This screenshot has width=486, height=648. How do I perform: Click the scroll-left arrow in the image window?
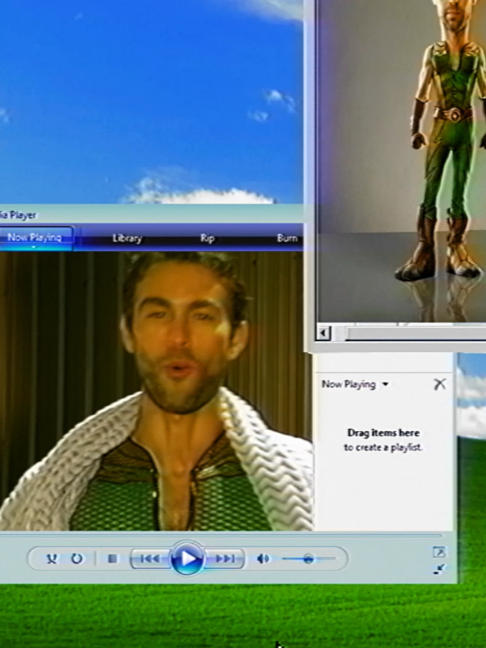pyautogui.click(x=324, y=333)
